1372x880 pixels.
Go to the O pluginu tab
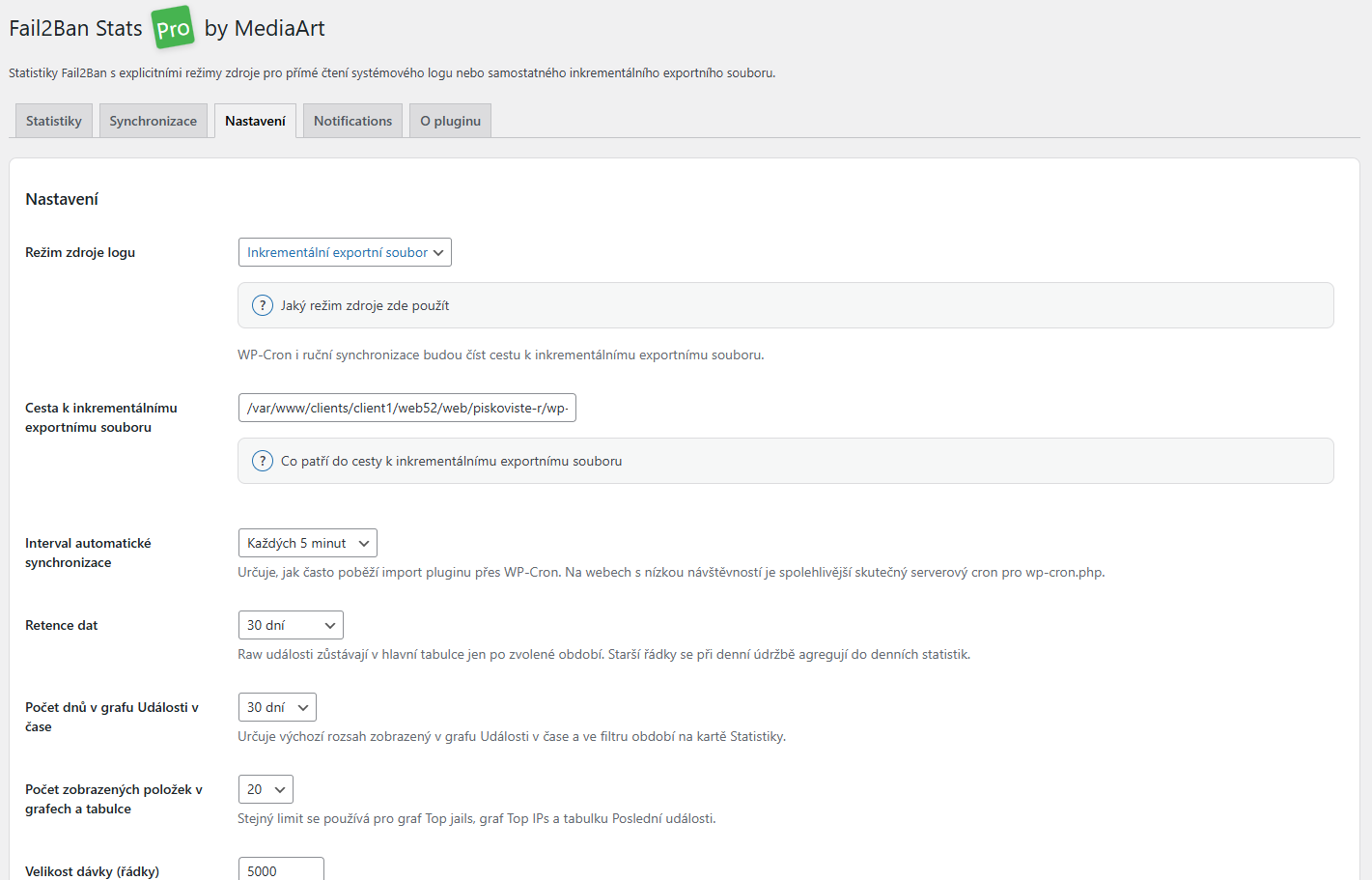pos(450,121)
